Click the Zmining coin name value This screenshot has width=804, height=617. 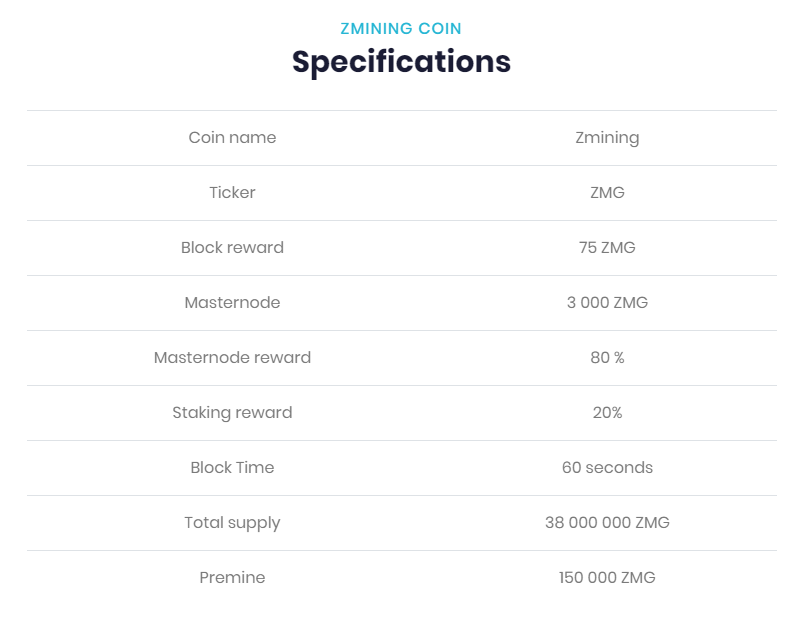[x=607, y=138]
